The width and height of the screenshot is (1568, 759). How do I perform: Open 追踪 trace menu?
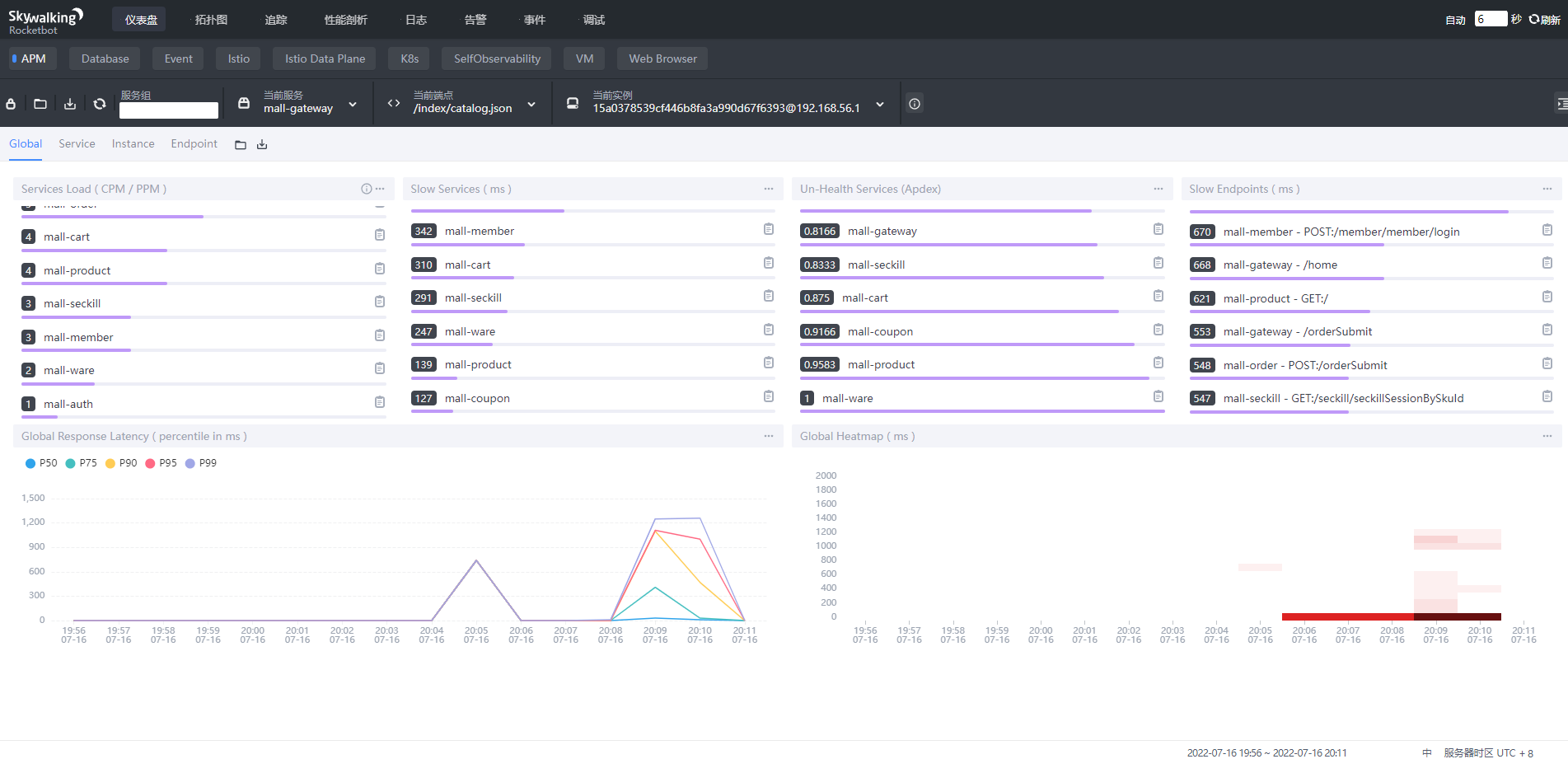click(x=276, y=20)
